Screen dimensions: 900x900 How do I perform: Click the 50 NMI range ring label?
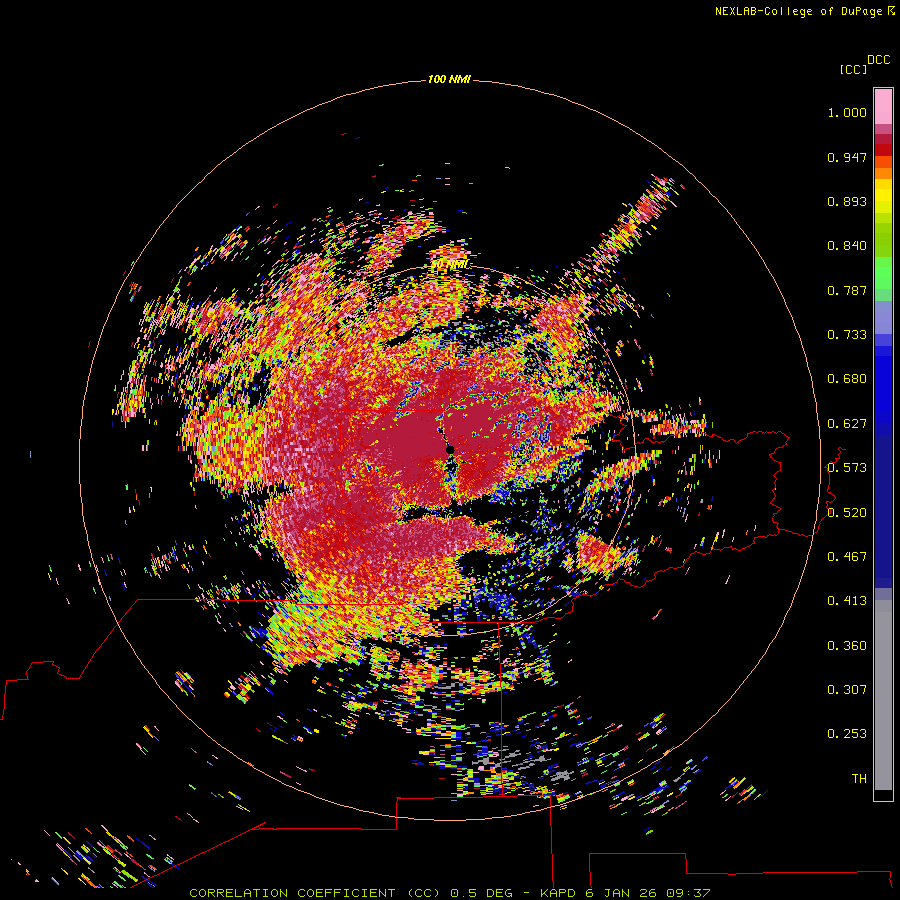coord(449,265)
